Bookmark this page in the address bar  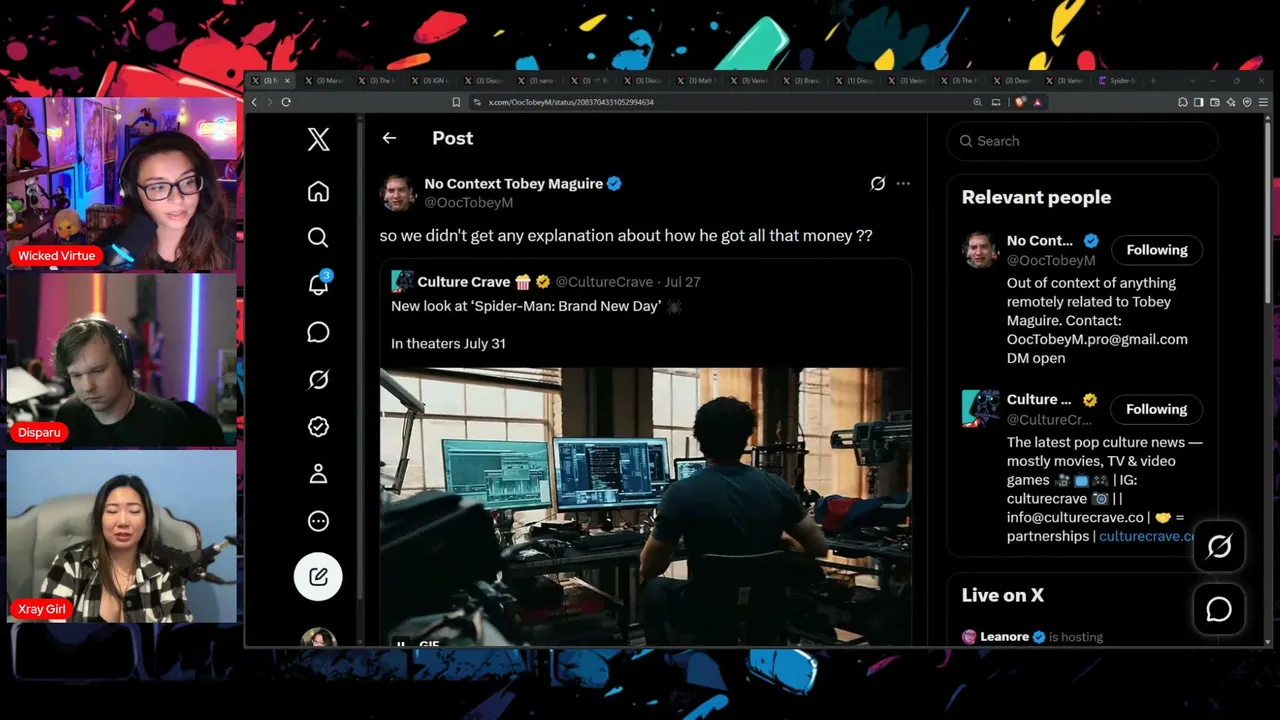tap(456, 102)
